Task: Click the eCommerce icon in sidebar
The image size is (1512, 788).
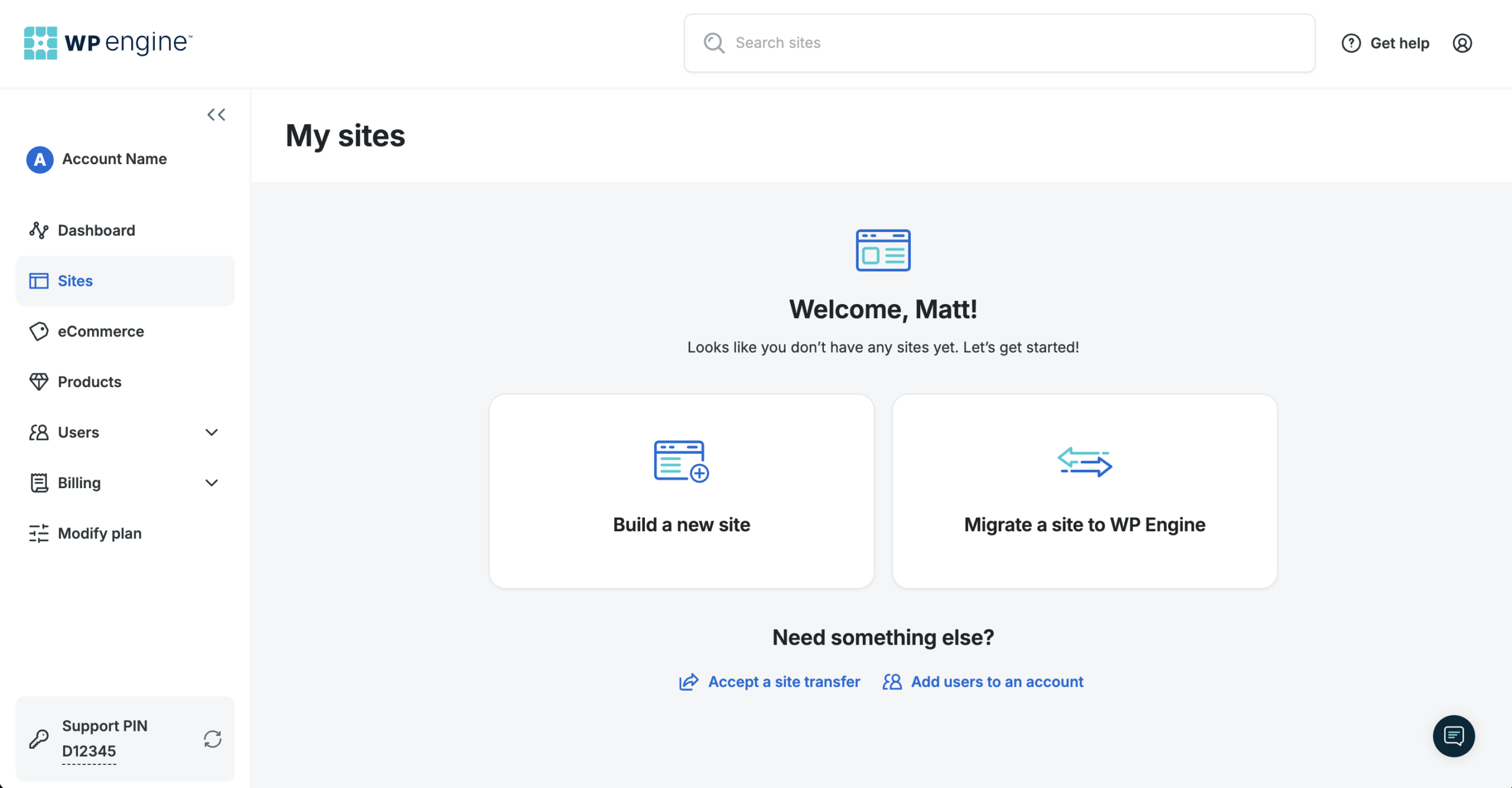Action: (x=37, y=331)
